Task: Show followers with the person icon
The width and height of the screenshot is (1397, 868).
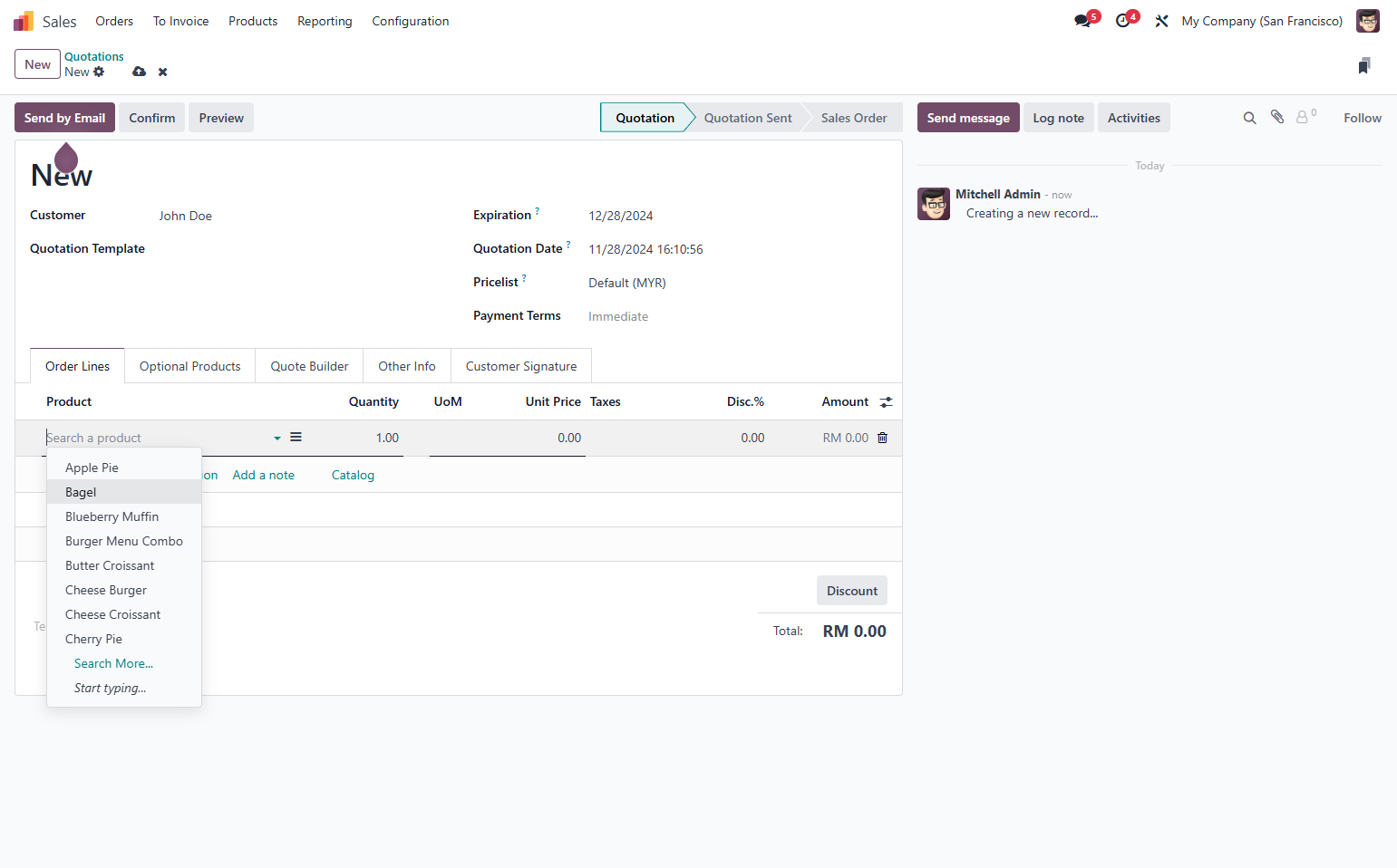Action: 1305,117
